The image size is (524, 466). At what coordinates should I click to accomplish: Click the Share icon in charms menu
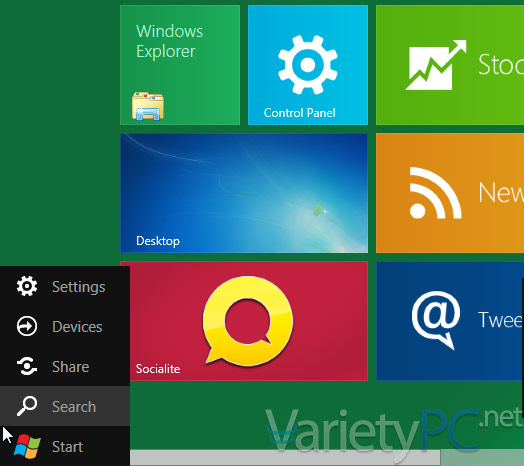tap(27, 366)
